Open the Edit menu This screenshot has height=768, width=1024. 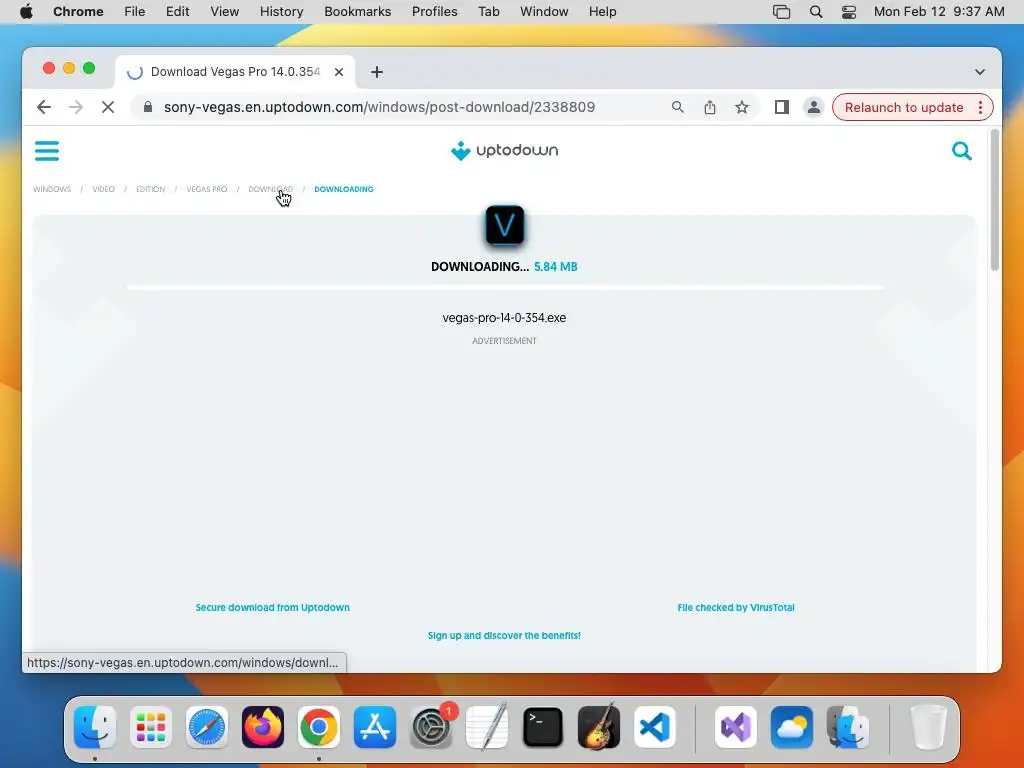177,12
